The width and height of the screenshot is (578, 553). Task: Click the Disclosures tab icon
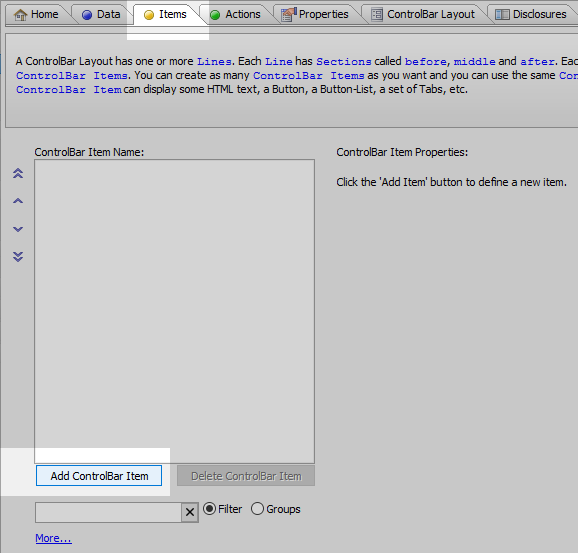click(502, 14)
